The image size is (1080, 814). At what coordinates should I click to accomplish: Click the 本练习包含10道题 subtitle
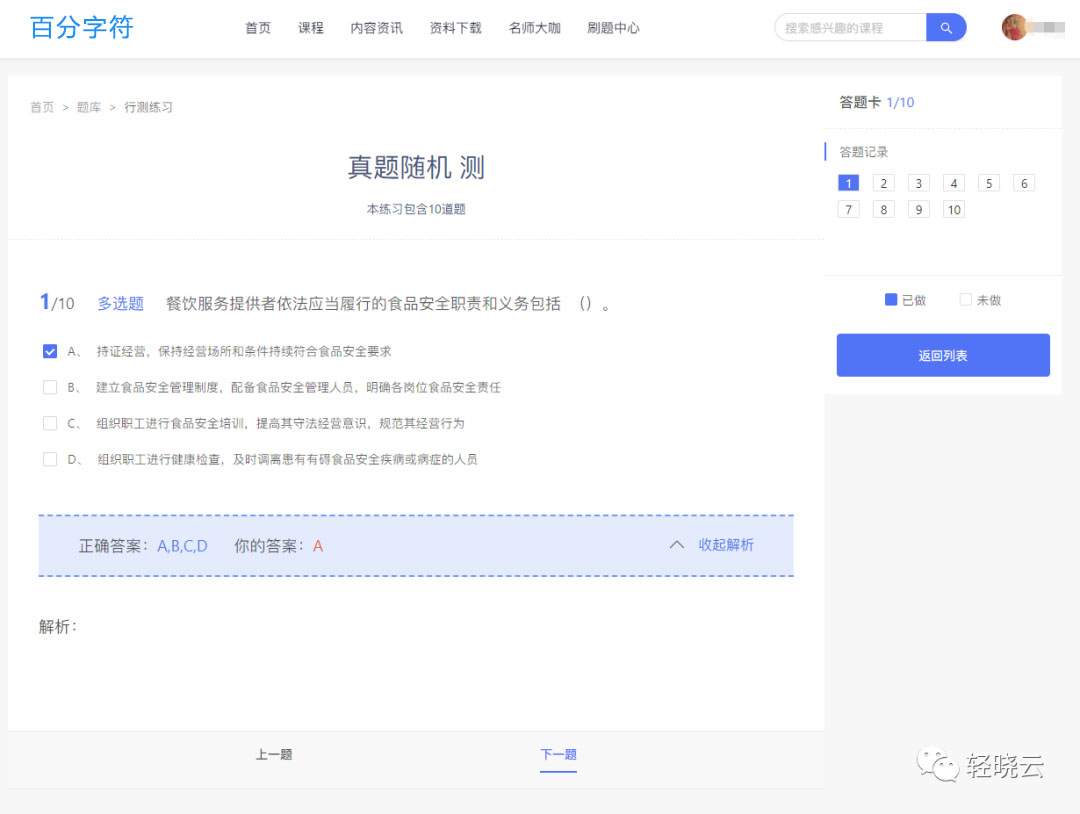click(x=416, y=209)
